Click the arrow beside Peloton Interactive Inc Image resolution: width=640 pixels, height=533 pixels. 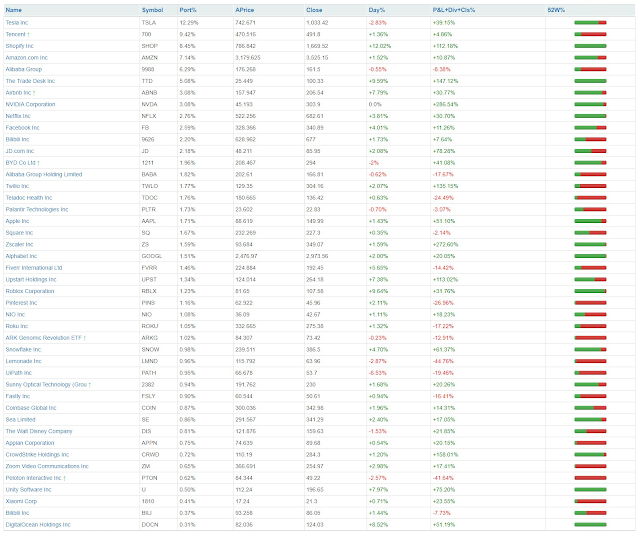(x=64, y=478)
